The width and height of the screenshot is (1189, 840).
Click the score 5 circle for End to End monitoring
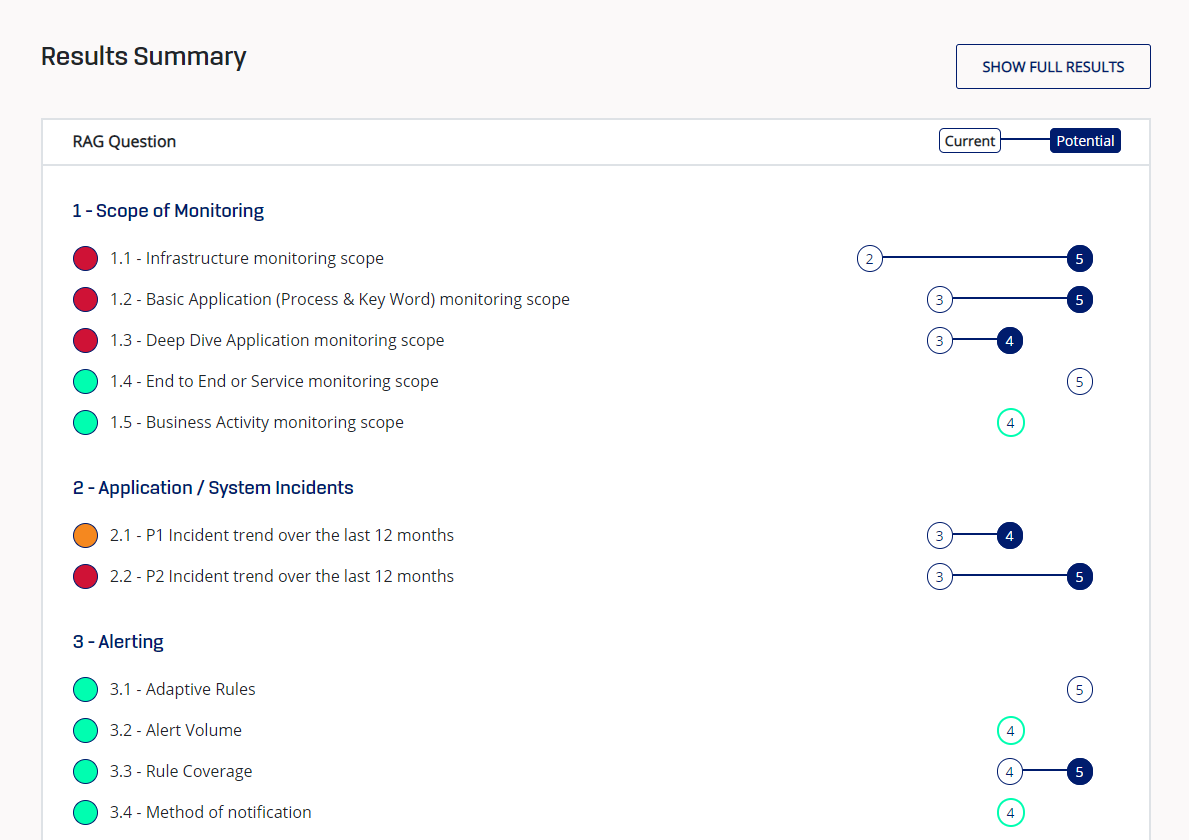1080,381
